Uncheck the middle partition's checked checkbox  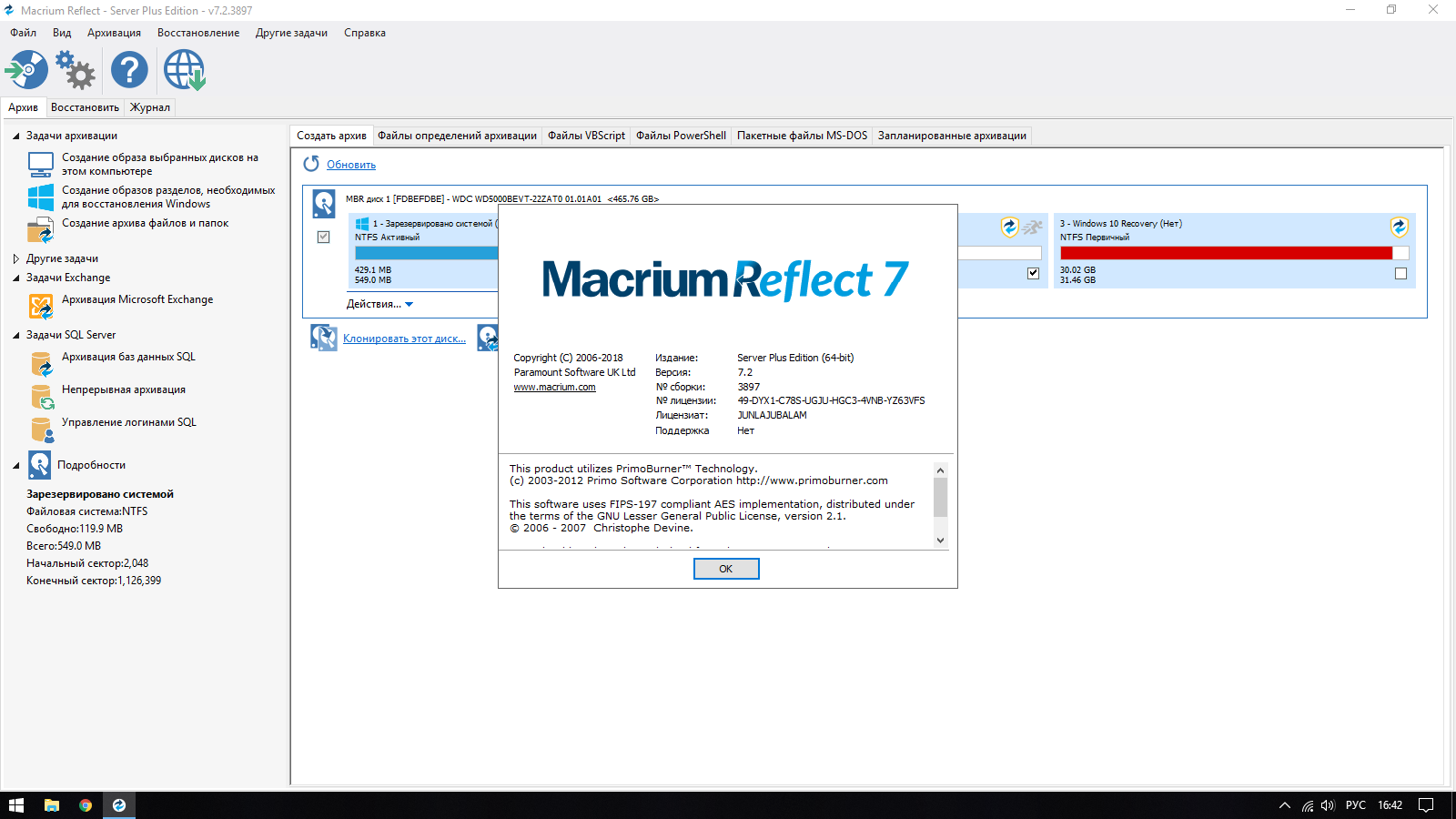1033,273
